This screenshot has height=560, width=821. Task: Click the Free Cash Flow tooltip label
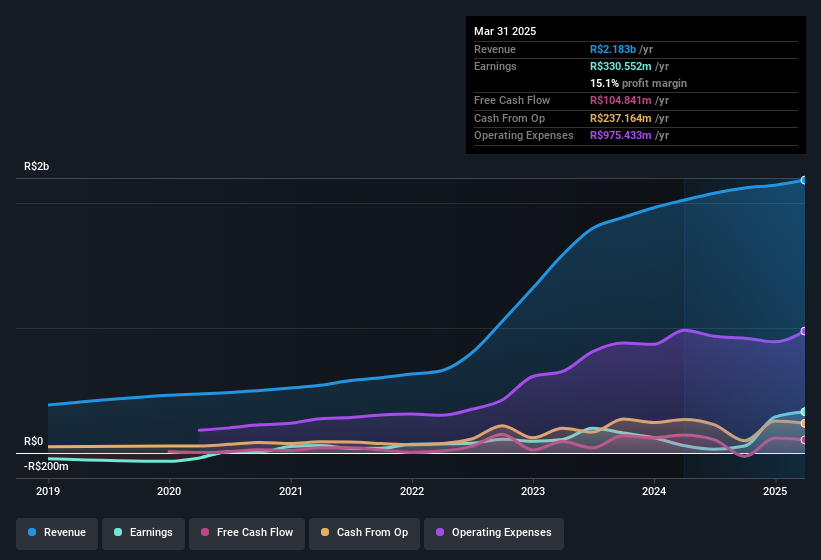click(x=512, y=100)
